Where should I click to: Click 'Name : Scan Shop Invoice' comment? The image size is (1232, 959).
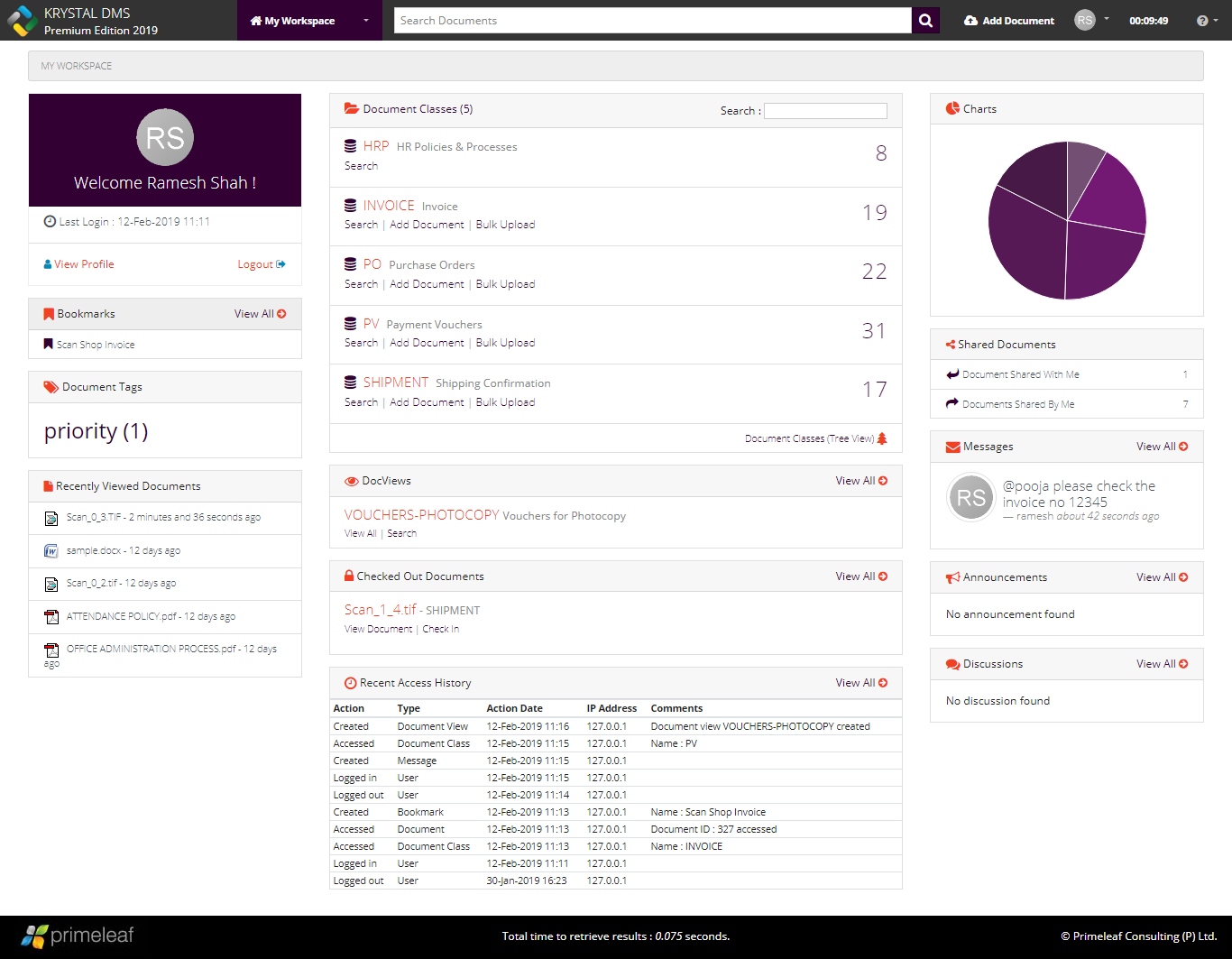coord(708,812)
